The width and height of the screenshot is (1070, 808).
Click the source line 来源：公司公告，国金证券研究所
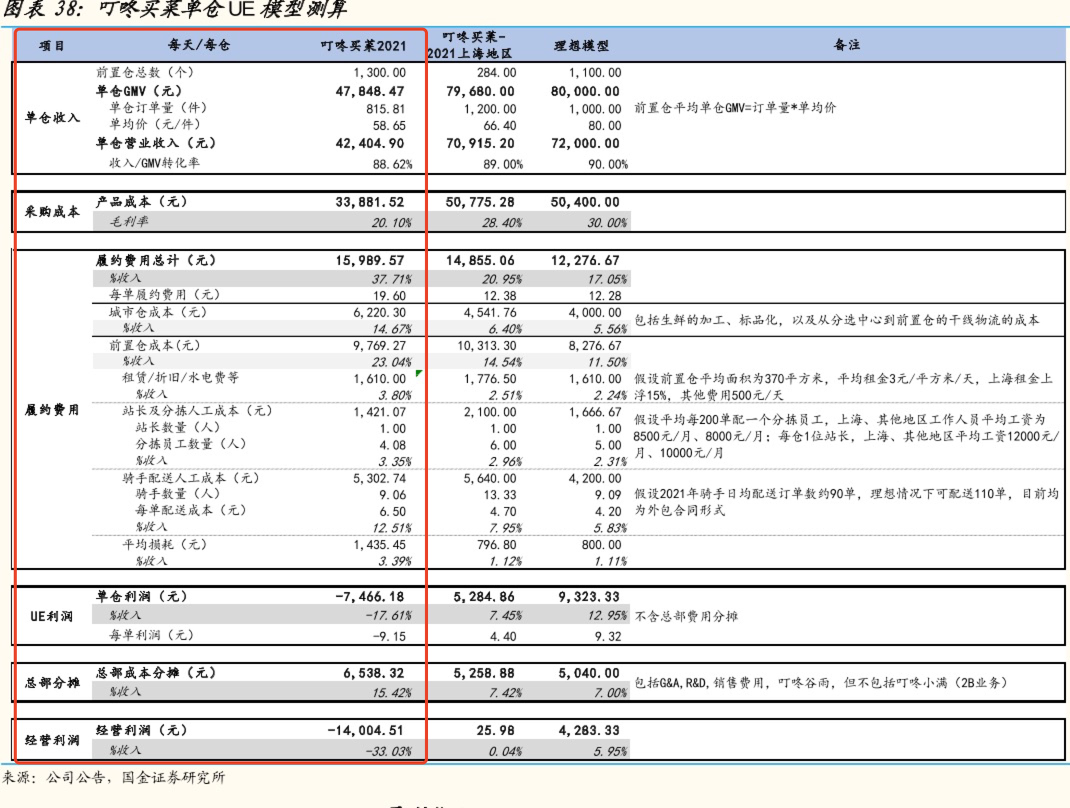113,777
